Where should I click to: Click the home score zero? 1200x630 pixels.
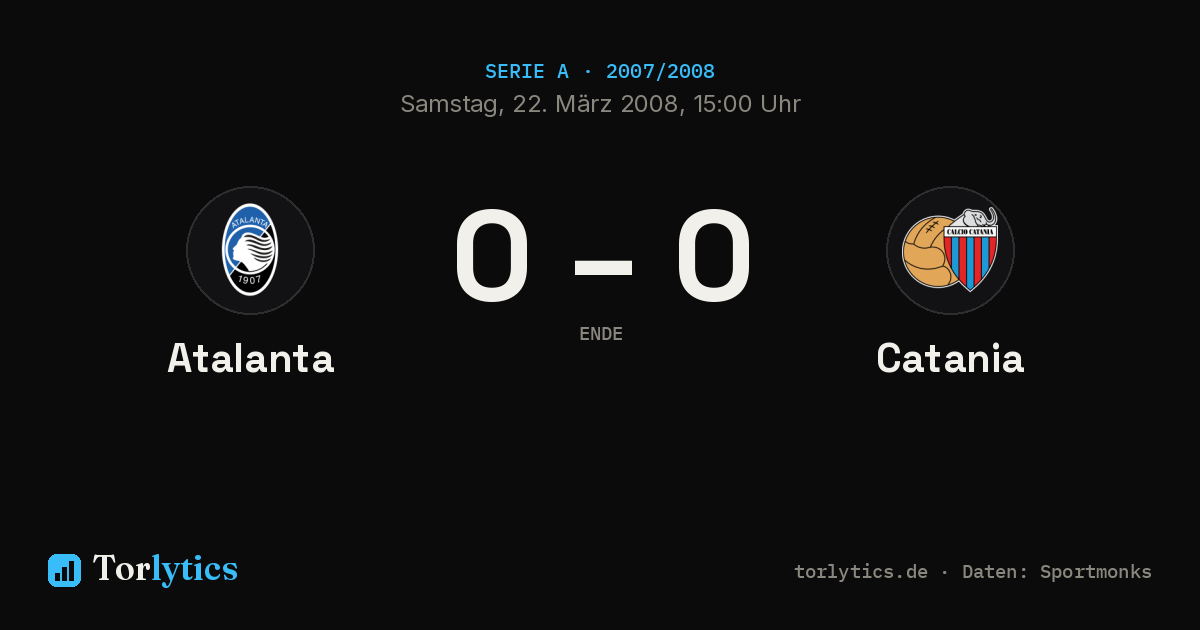tap(491, 256)
